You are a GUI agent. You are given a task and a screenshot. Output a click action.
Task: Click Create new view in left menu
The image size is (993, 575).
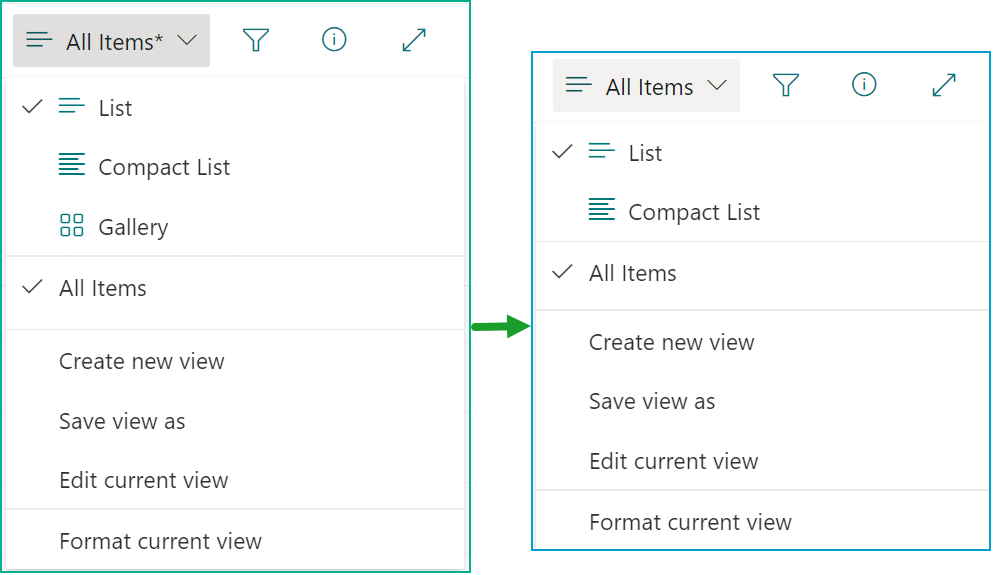235,361
